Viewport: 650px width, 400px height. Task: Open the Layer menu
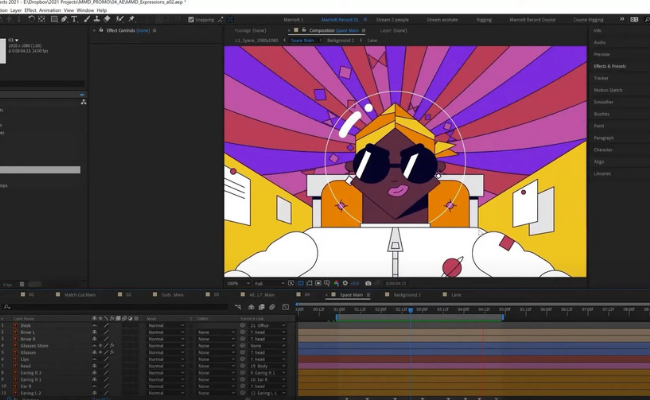16,10
